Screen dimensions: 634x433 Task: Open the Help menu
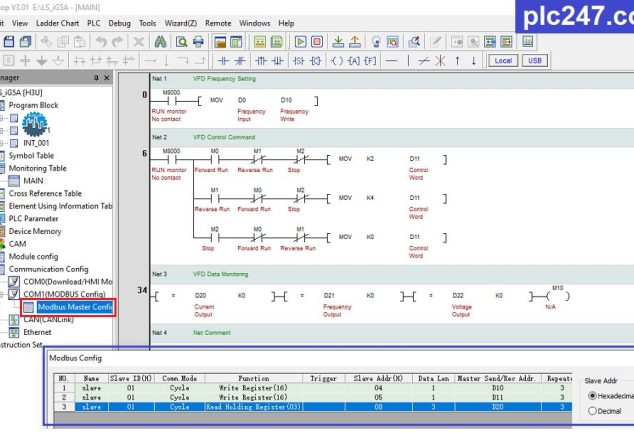point(286,23)
